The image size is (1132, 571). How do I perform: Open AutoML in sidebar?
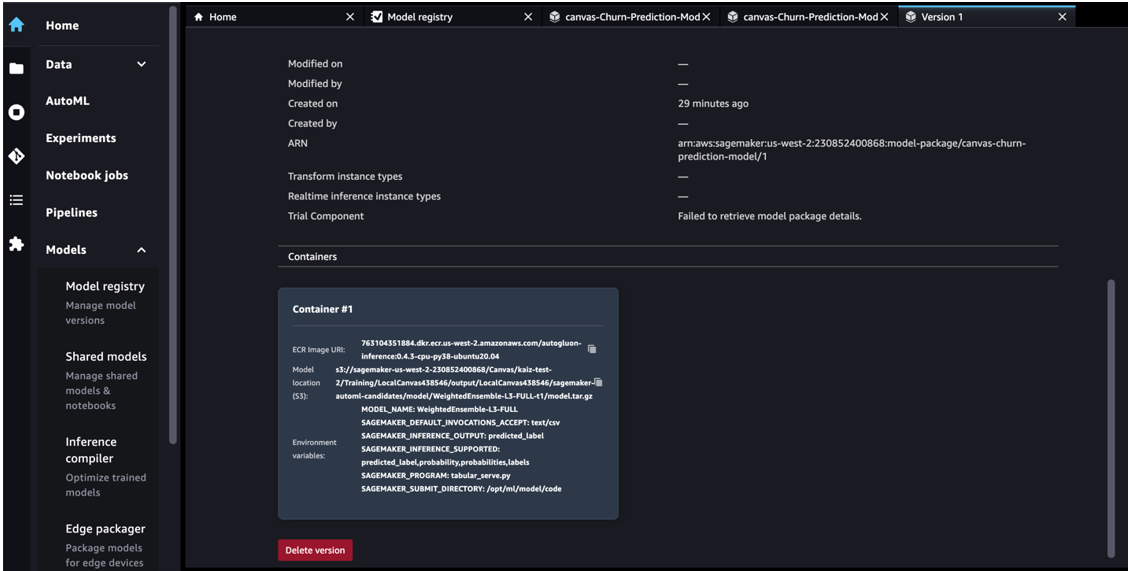pos(68,101)
